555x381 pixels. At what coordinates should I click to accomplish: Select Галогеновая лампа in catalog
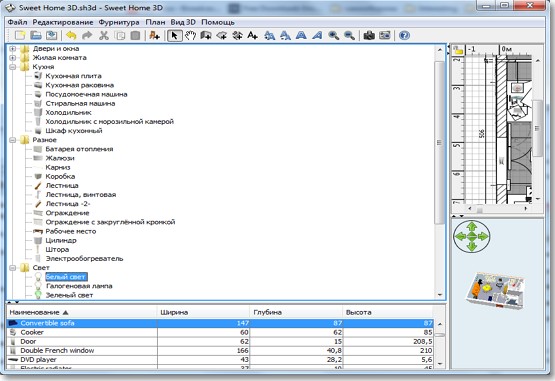[x=79, y=286]
